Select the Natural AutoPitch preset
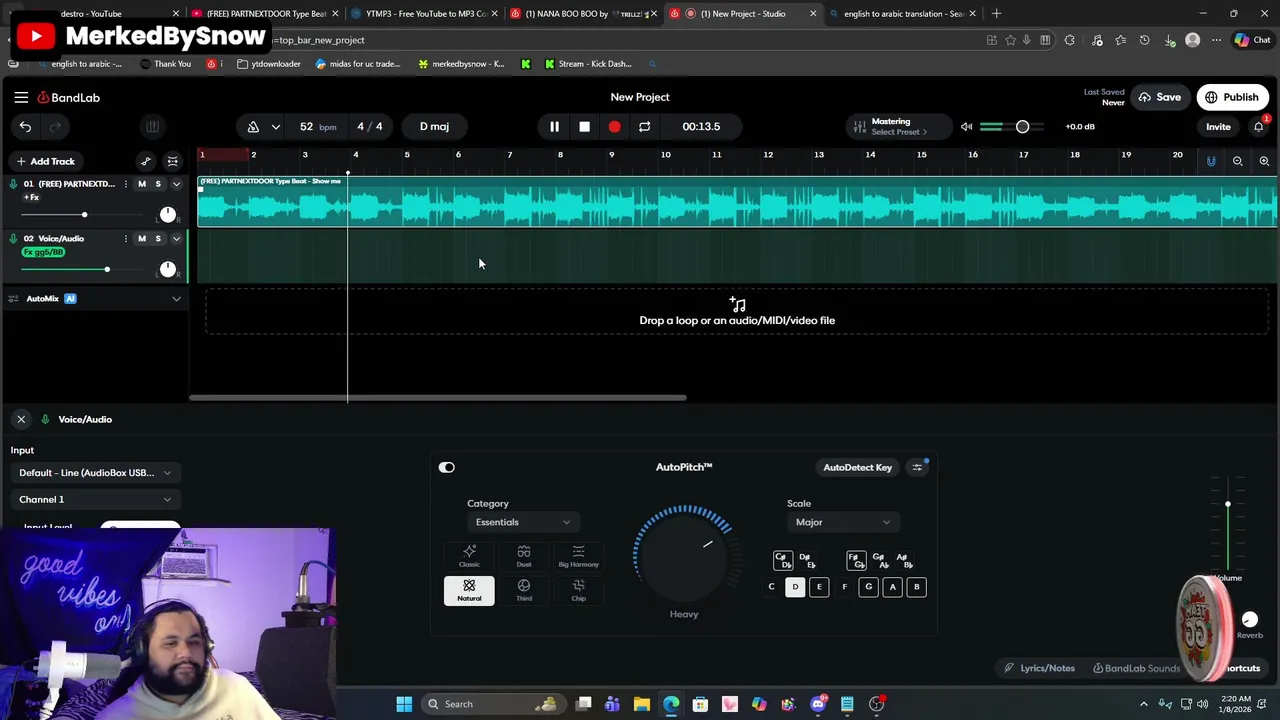The width and height of the screenshot is (1280, 720). click(469, 591)
